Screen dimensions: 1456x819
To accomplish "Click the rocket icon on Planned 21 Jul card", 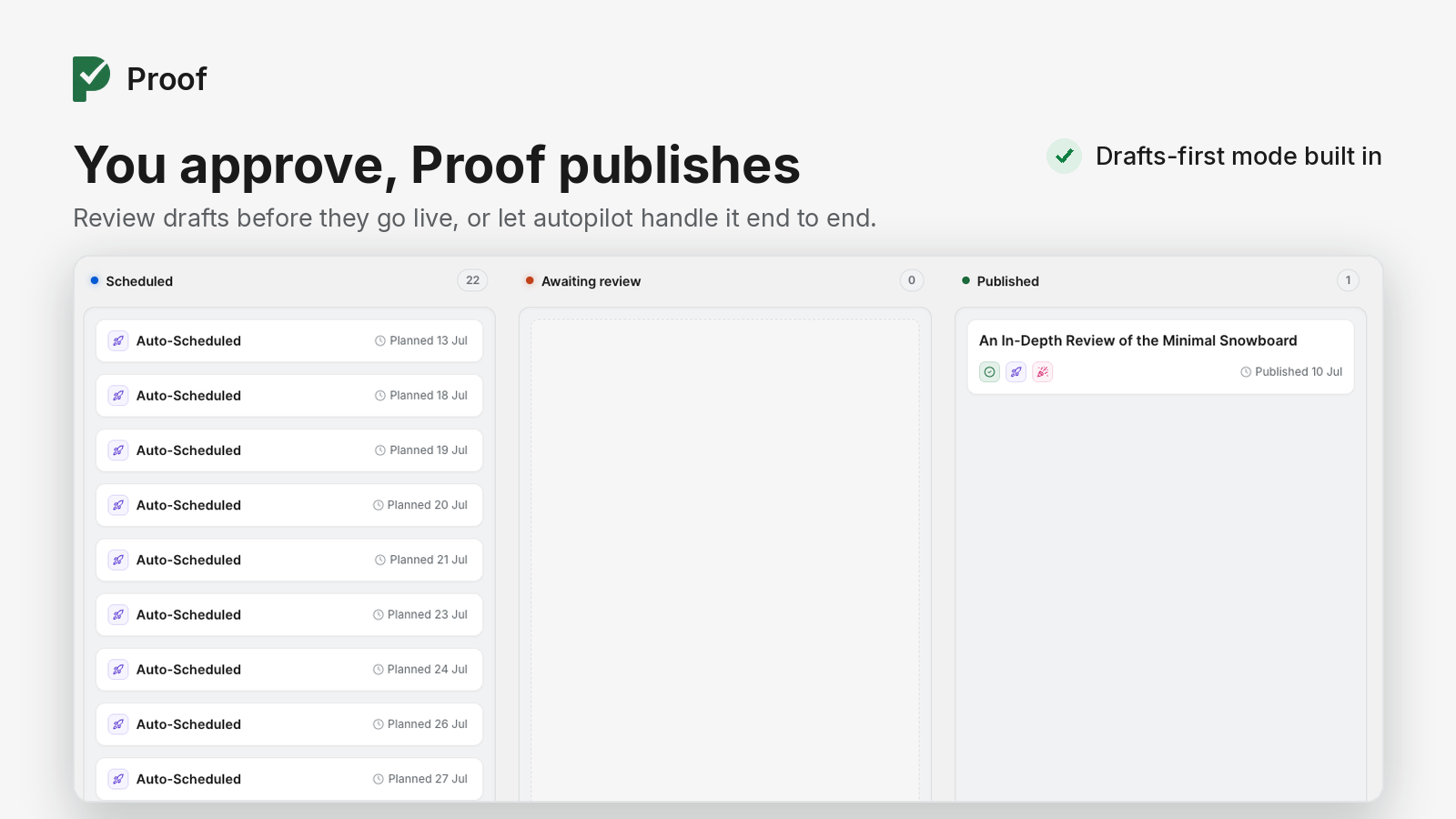I will coord(118,560).
